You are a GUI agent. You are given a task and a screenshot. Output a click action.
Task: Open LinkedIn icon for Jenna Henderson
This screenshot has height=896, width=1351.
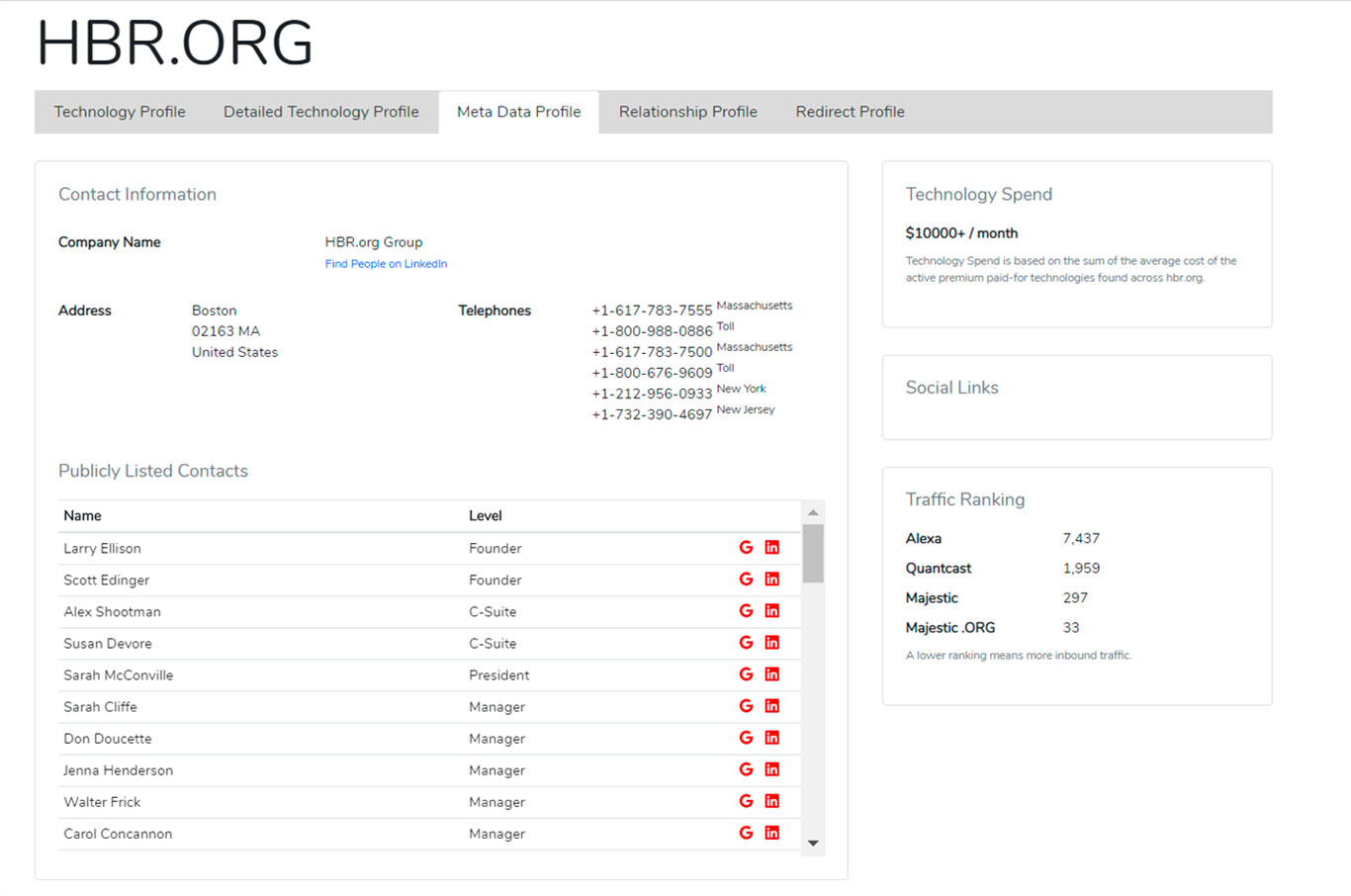772,769
